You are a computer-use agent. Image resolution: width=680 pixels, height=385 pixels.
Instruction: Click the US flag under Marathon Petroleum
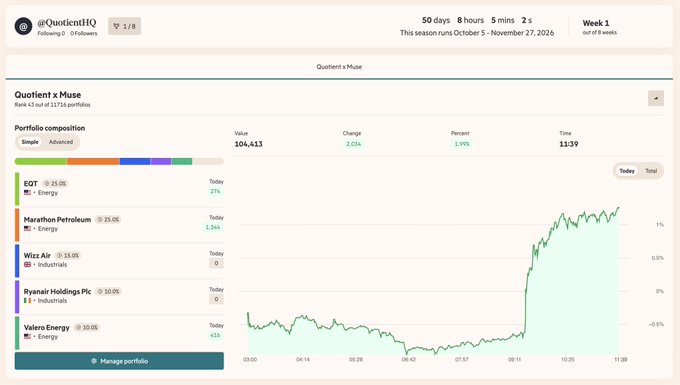(x=27, y=228)
